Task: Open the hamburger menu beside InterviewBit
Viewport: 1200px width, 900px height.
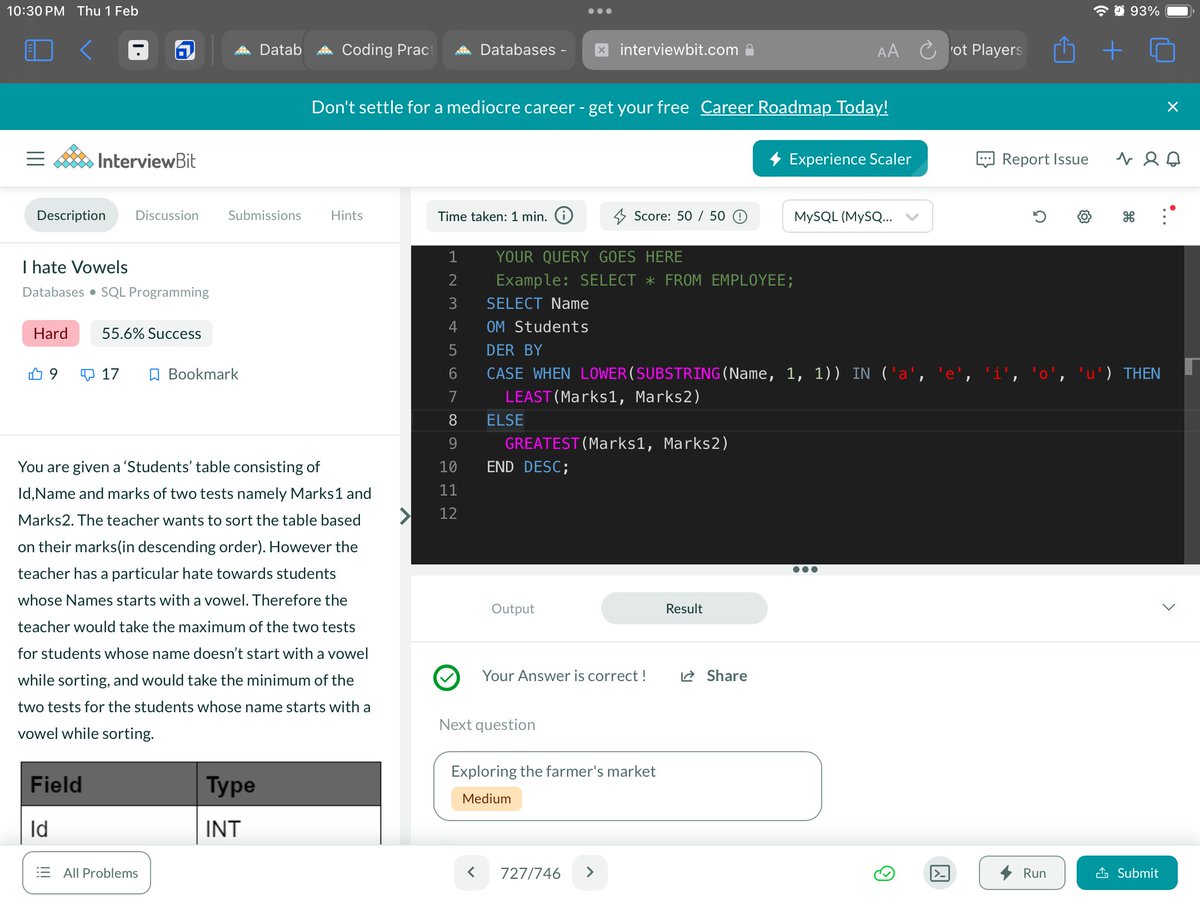Action: click(35, 160)
